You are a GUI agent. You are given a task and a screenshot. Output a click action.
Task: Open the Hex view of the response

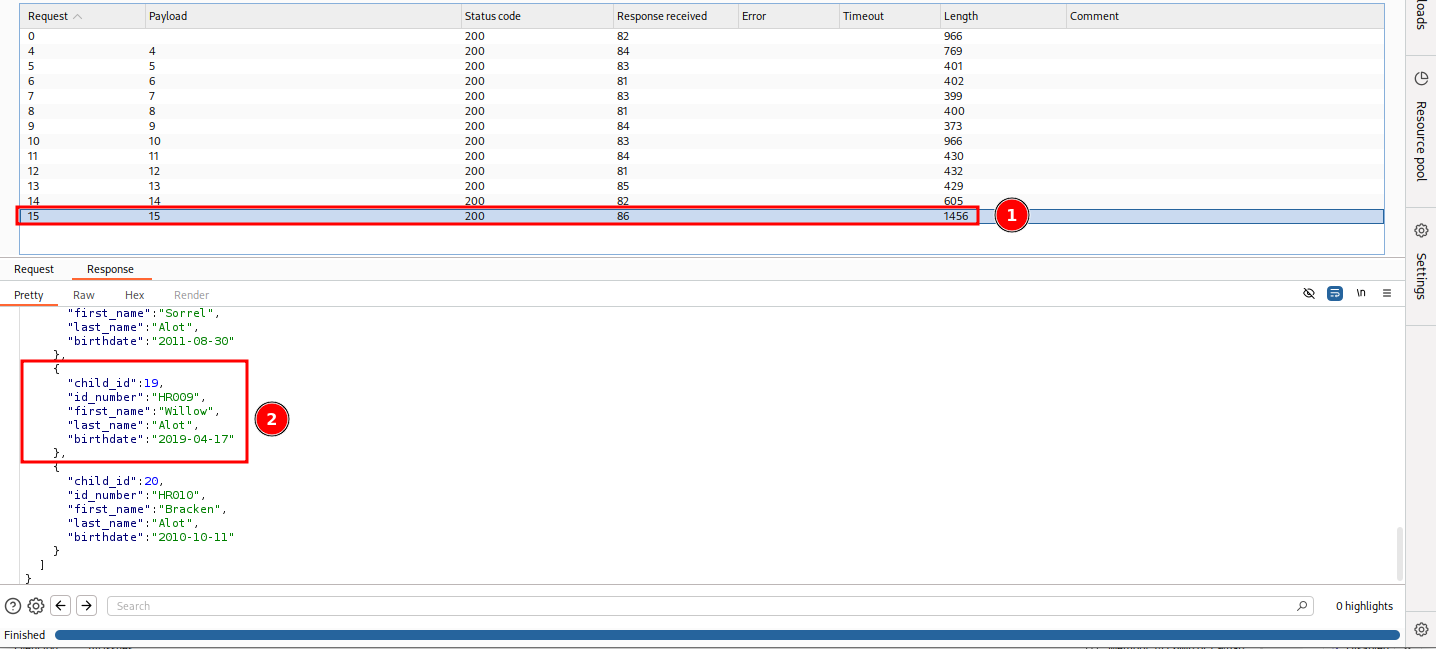(134, 294)
